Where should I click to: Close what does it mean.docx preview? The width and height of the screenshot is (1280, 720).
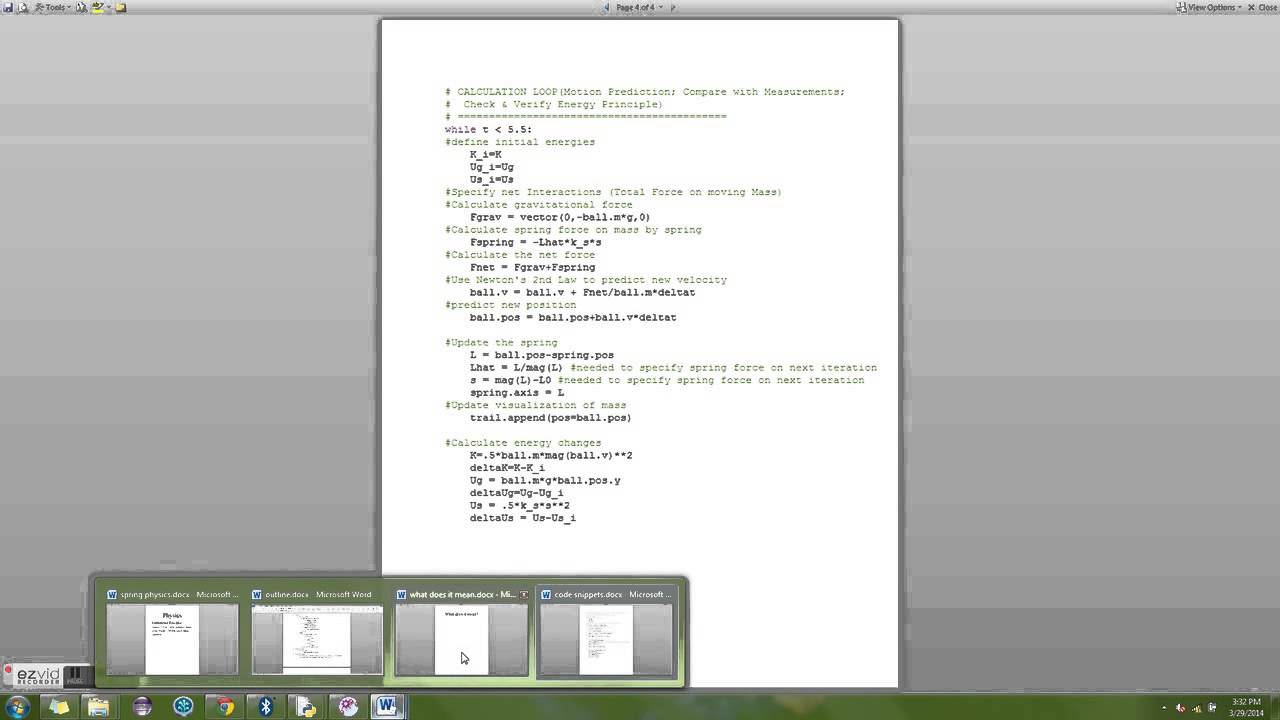click(x=523, y=594)
